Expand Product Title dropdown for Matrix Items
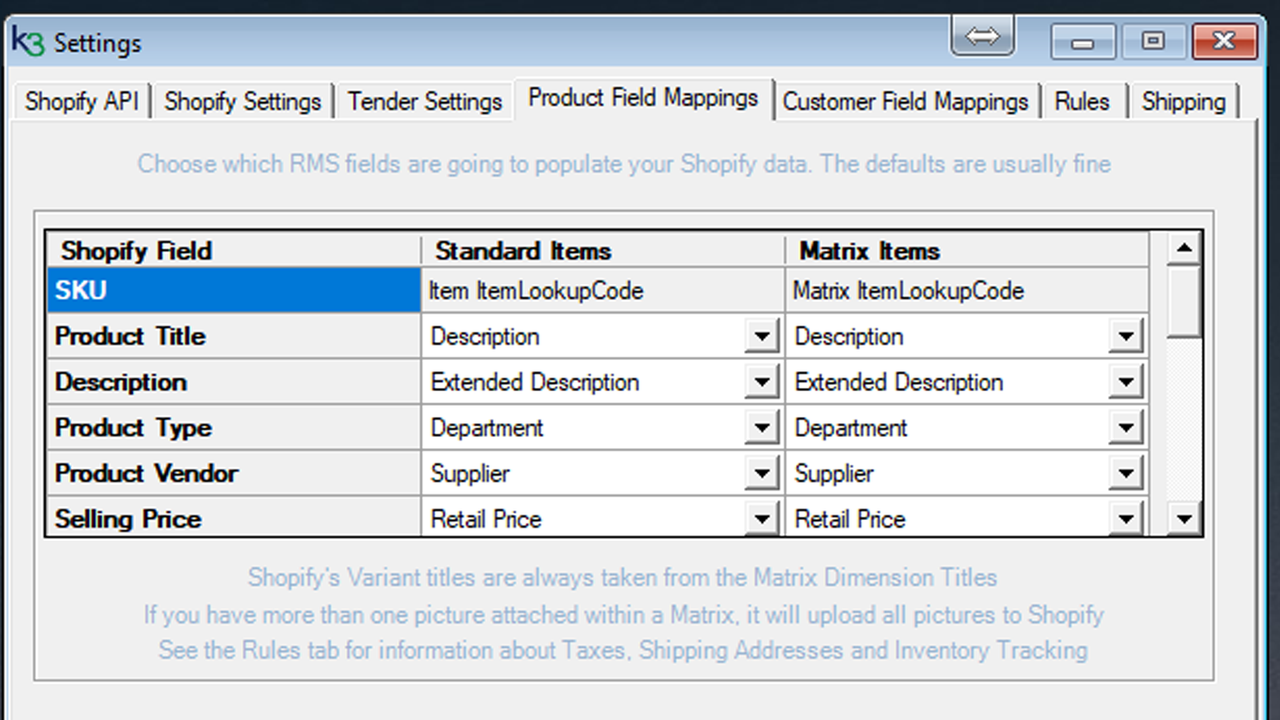Image resolution: width=1280 pixels, height=720 pixels. tap(1126, 336)
